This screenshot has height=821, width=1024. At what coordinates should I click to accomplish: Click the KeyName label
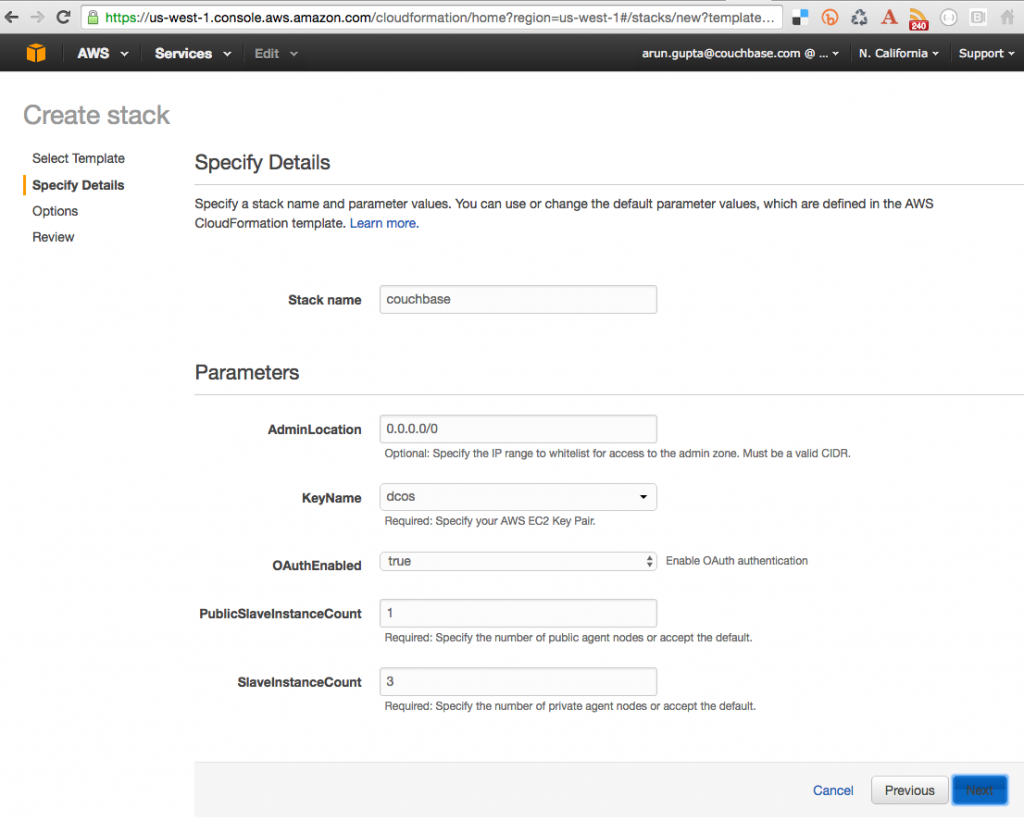(x=331, y=498)
